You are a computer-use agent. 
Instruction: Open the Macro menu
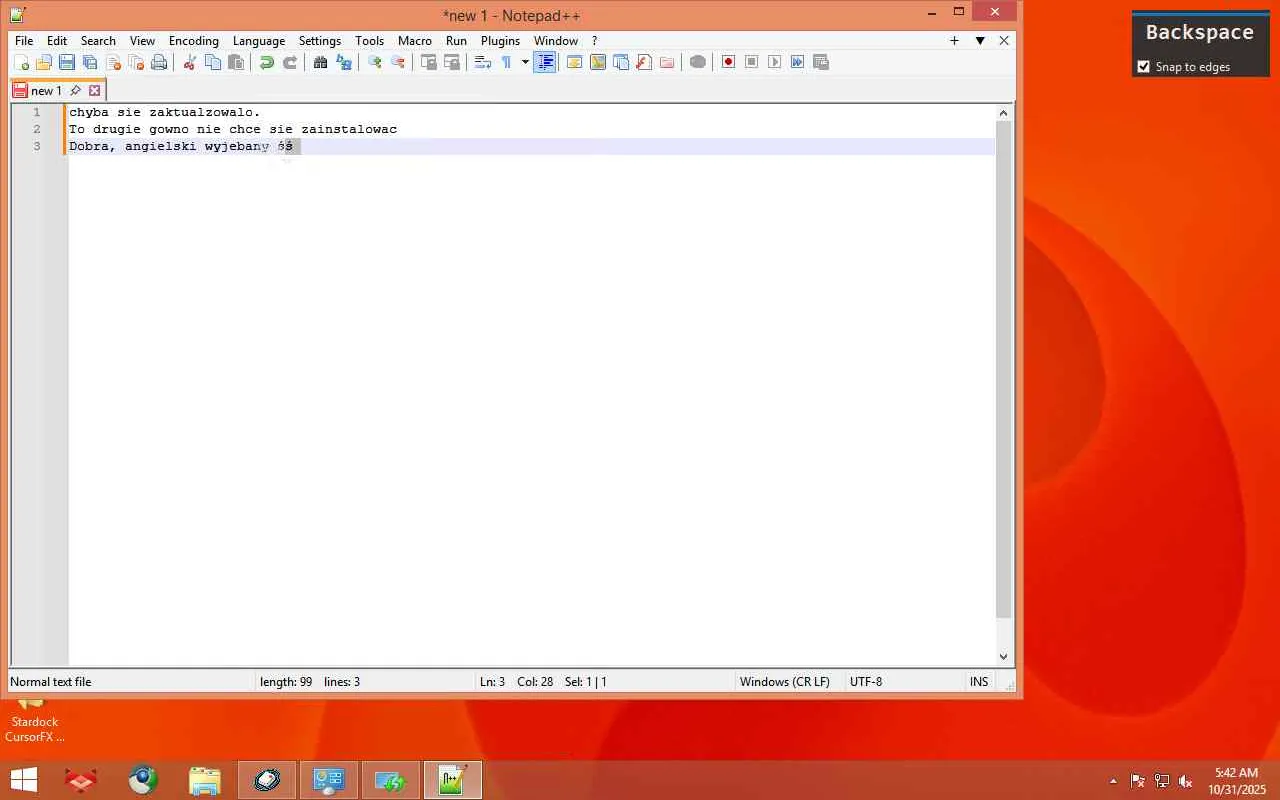(415, 41)
